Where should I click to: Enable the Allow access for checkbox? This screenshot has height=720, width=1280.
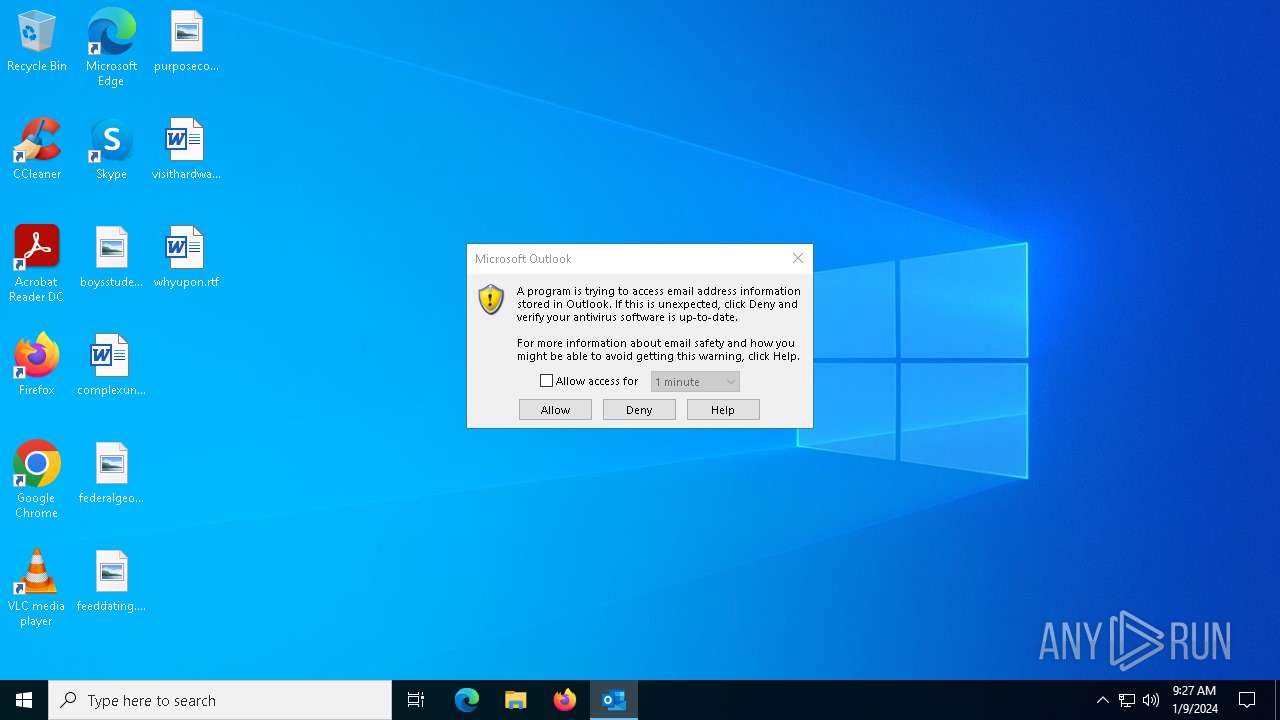(546, 381)
